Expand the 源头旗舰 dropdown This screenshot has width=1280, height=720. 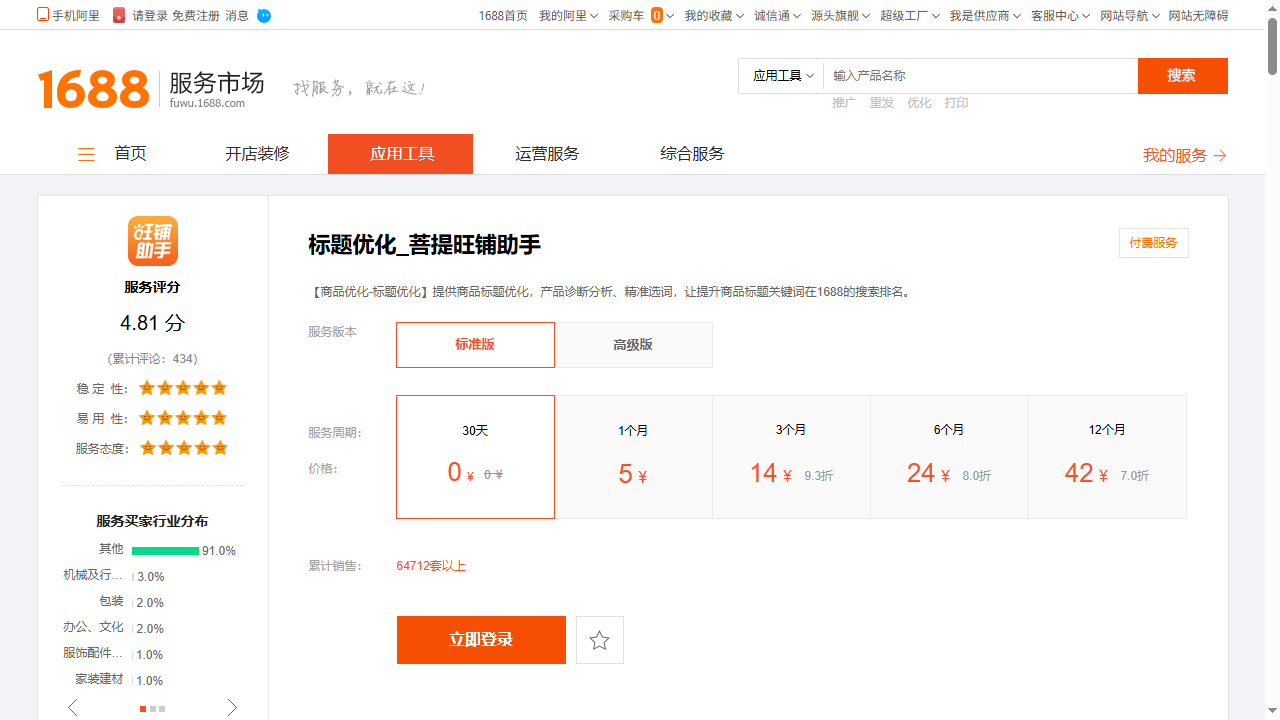pyautogui.click(x=840, y=16)
